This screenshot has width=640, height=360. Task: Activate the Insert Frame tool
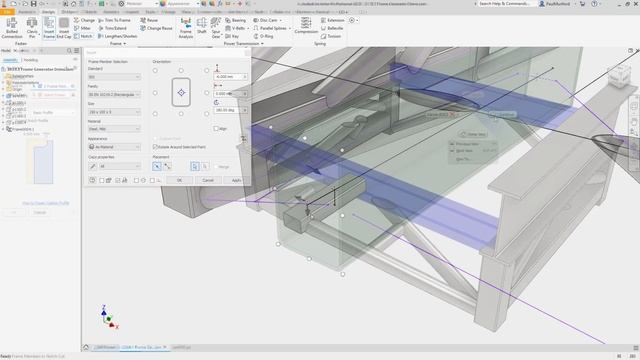[x=49, y=28]
